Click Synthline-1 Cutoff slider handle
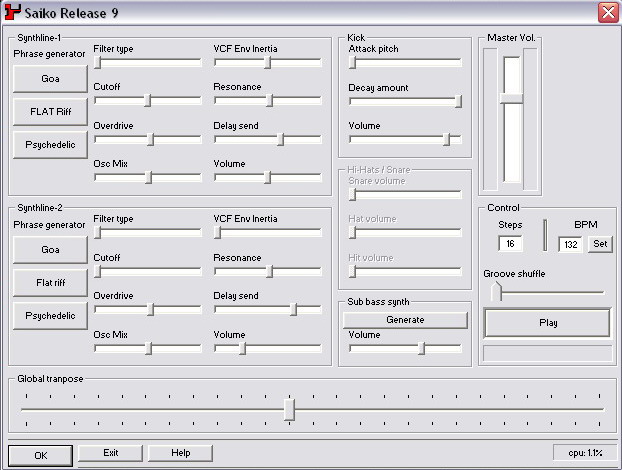This screenshot has width=622, height=470. tap(147, 100)
